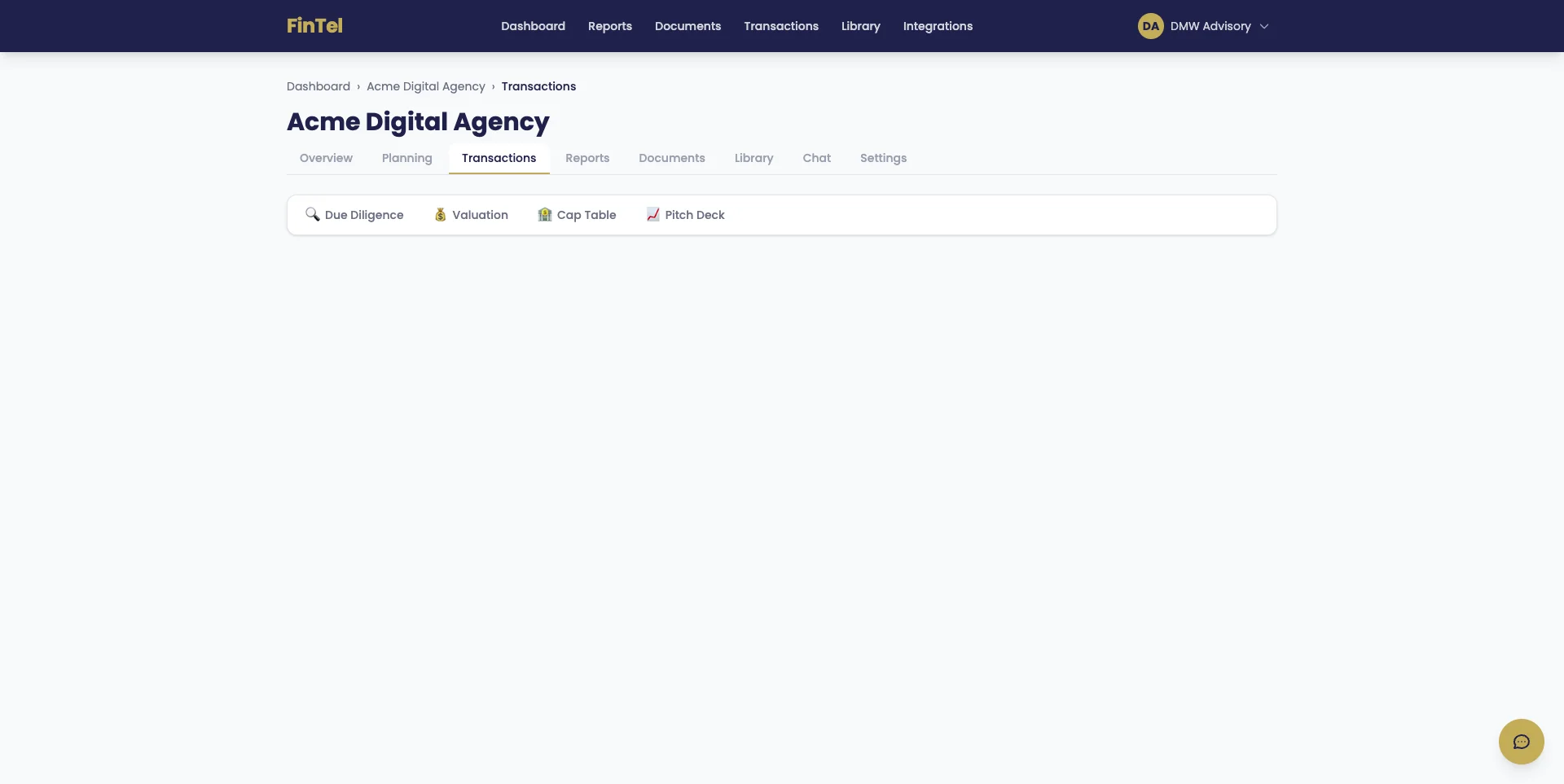Click the Dashboard breadcrumb link
1564x784 pixels.
pos(318,86)
